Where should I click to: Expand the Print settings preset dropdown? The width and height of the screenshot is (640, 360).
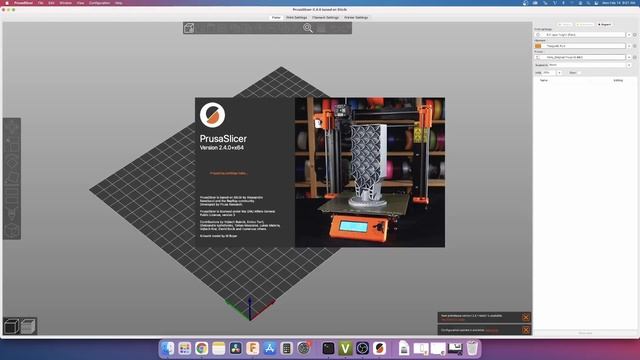click(x=629, y=35)
